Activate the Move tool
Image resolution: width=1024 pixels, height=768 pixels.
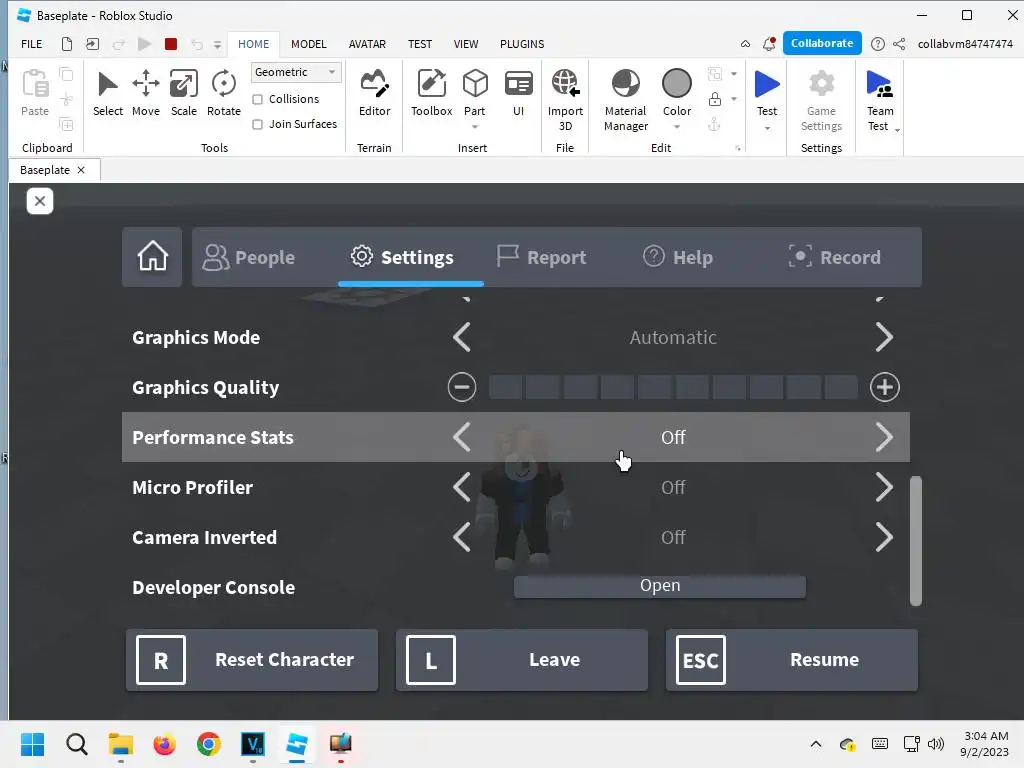pyautogui.click(x=146, y=93)
